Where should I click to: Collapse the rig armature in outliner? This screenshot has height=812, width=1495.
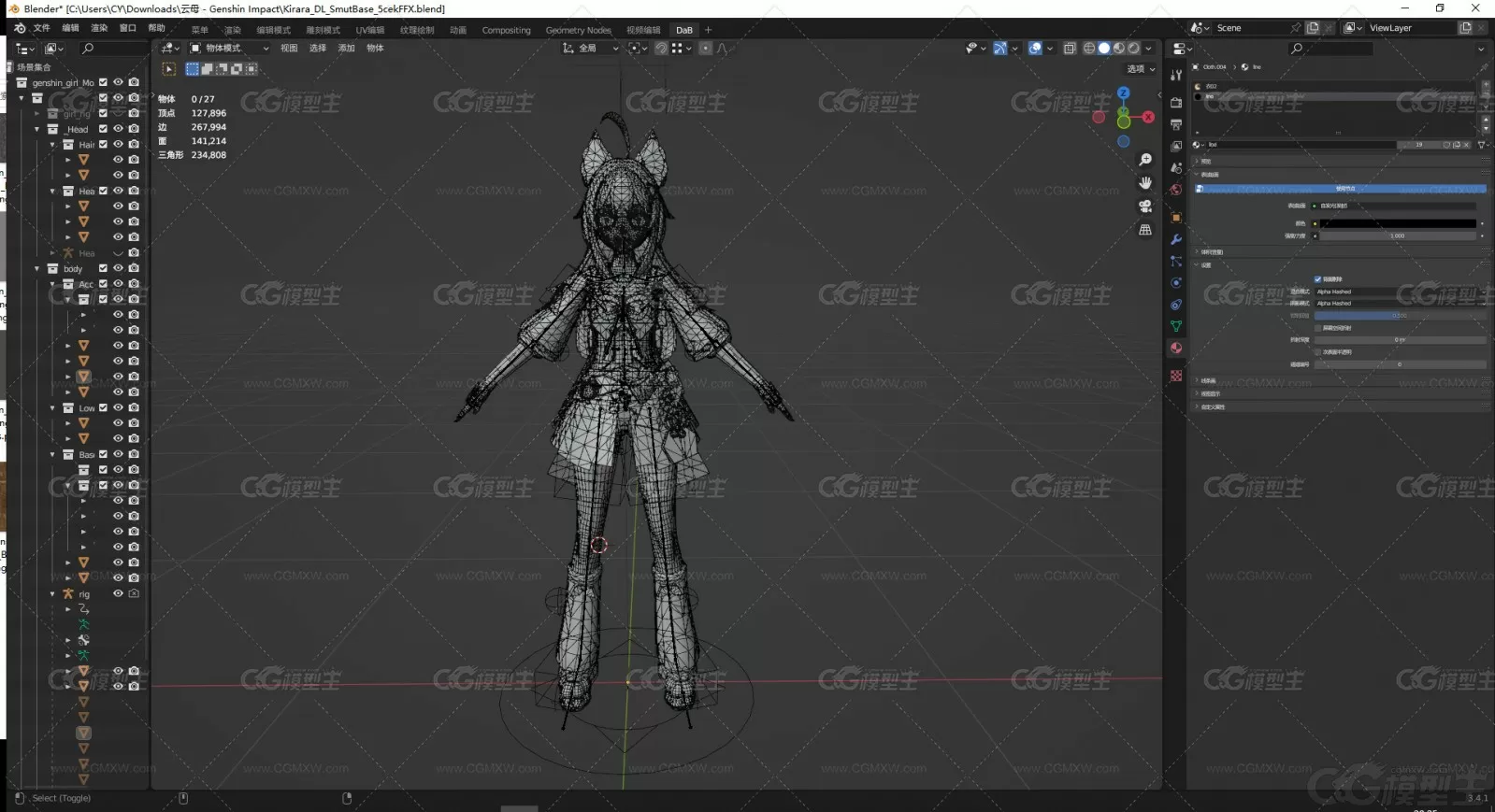[x=52, y=594]
